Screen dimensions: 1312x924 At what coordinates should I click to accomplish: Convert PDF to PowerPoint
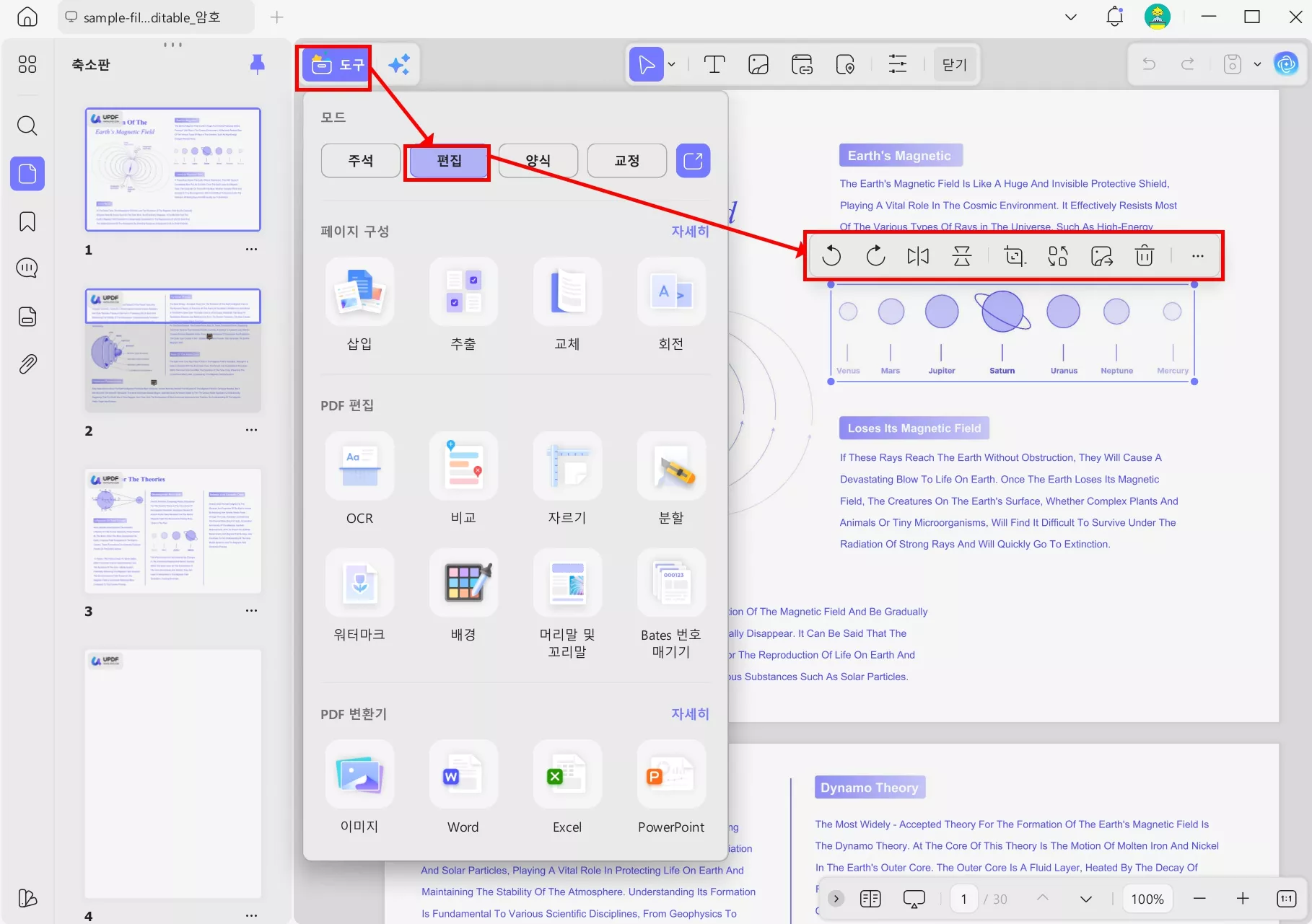671,788
